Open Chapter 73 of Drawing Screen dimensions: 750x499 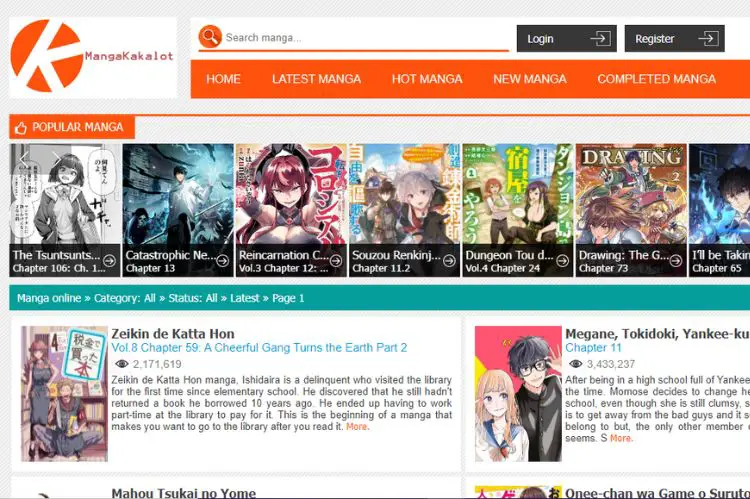tap(603, 269)
